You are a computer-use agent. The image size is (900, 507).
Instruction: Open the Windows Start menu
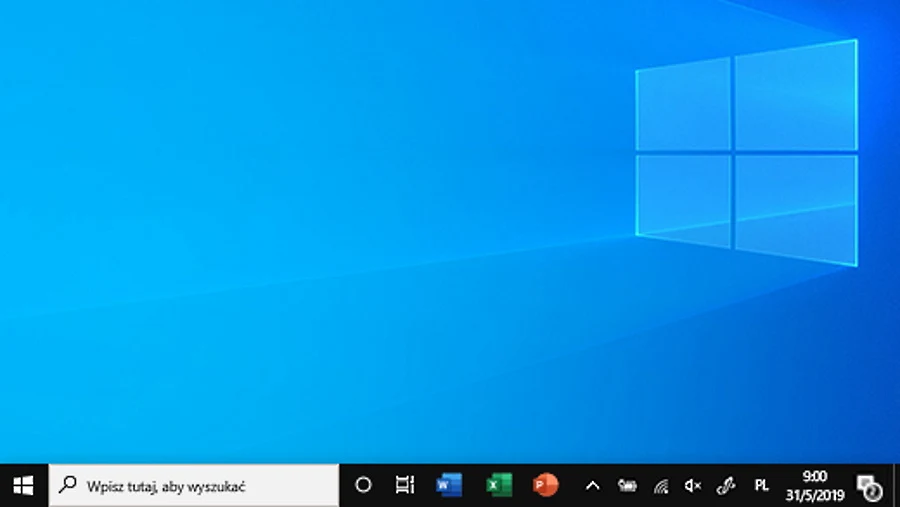(x=23, y=485)
